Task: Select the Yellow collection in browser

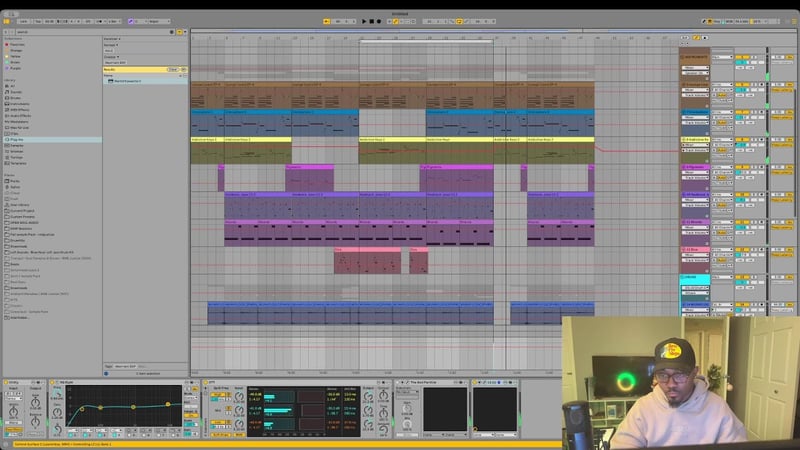Action: (x=16, y=56)
